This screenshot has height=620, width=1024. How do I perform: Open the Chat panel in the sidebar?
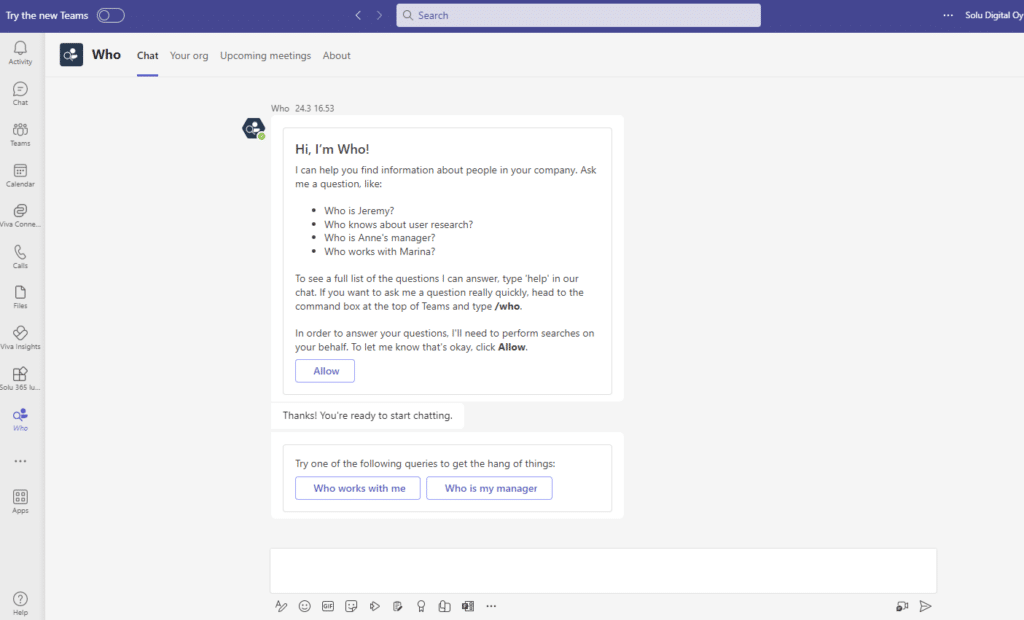[20, 92]
